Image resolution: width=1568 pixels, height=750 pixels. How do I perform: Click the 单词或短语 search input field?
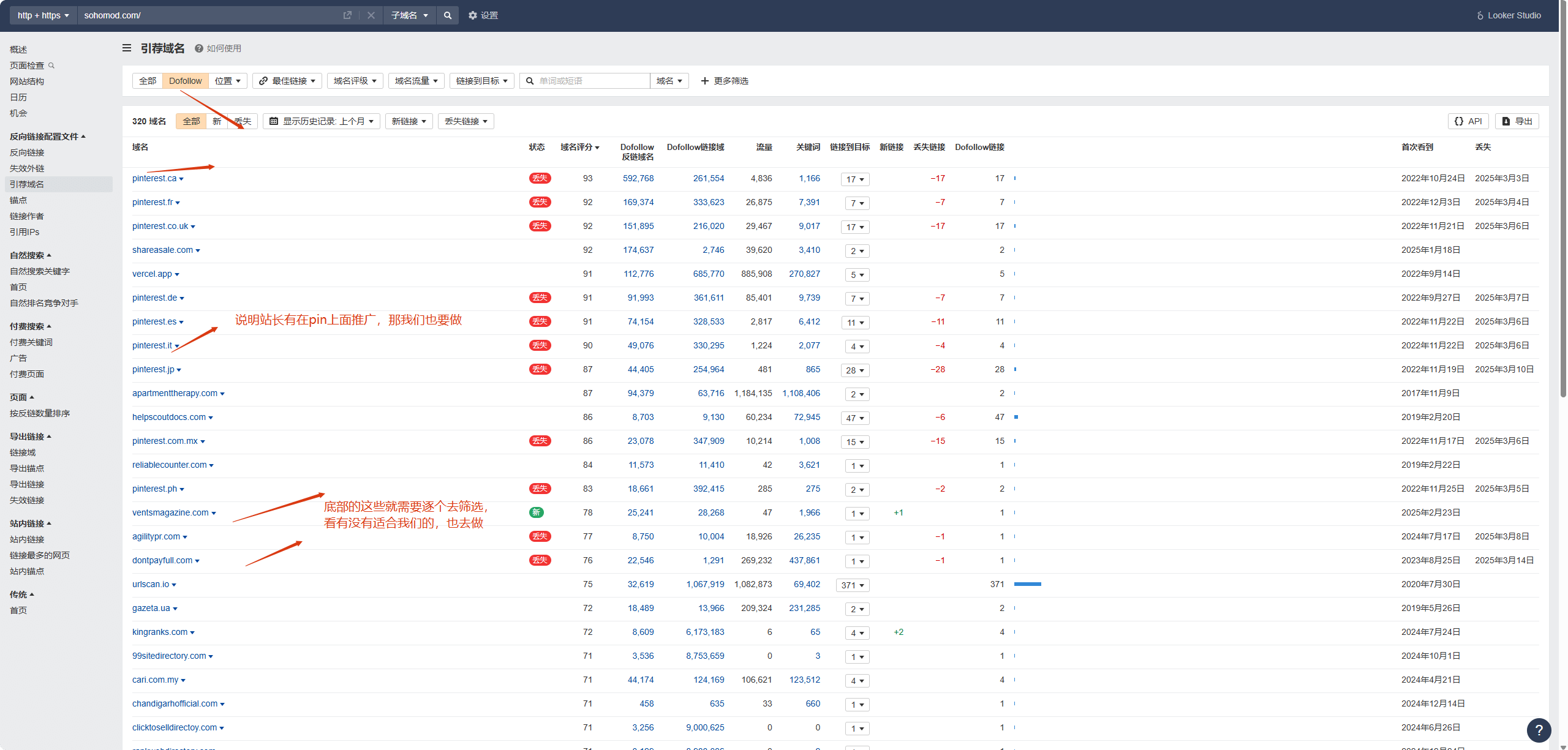[x=588, y=80]
